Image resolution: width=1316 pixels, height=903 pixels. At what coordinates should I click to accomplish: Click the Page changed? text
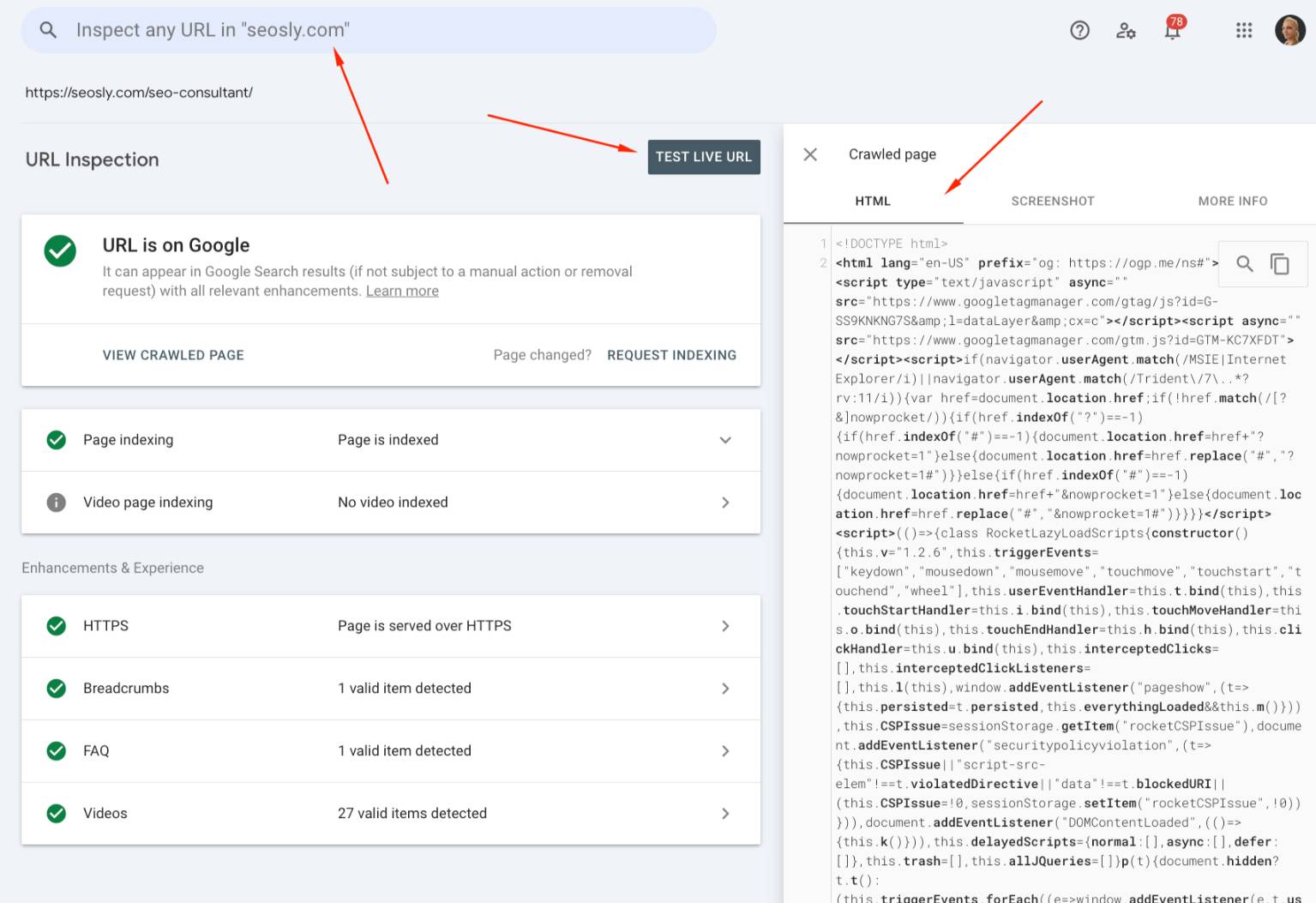(x=543, y=355)
